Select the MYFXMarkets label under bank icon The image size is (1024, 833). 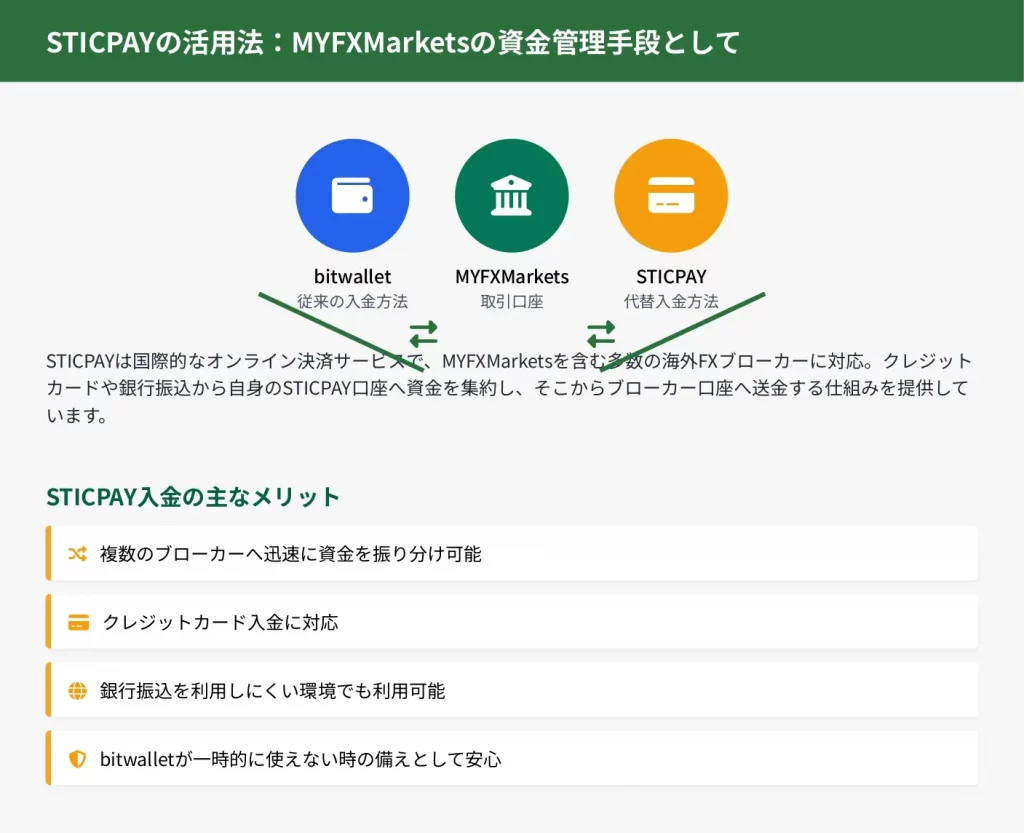coord(511,277)
